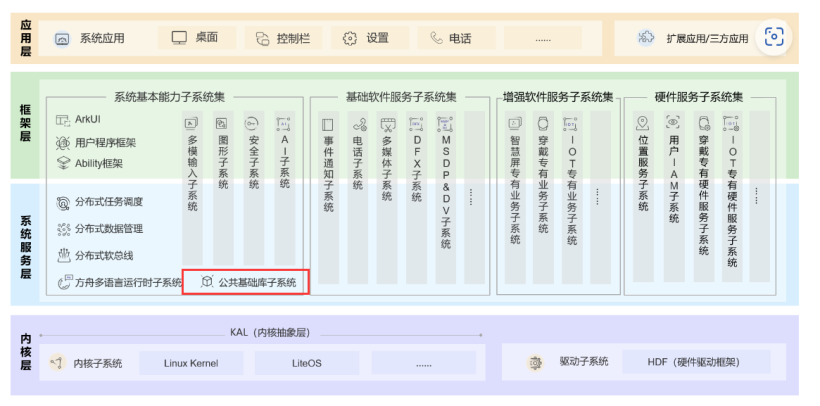Click the scan icon in the top-right corner
The height and width of the screenshot is (406, 820).
coord(773,37)
